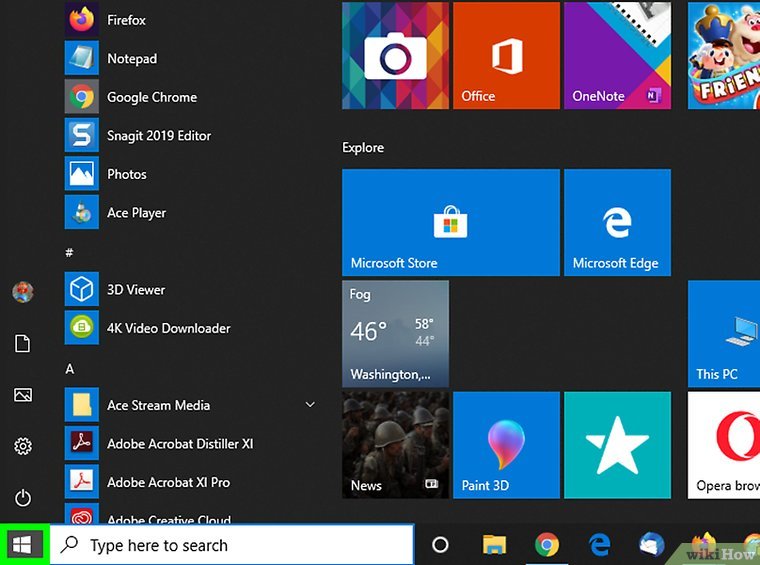
Task: Click the Type here to search box
Action: [232, 545]
